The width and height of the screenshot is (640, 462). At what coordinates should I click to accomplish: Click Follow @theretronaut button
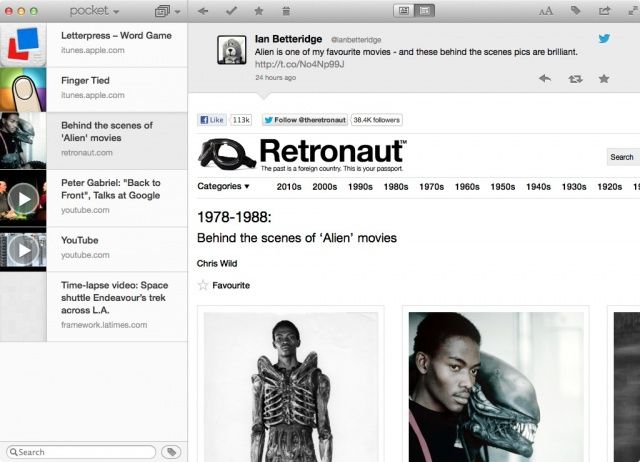(305, 120)
